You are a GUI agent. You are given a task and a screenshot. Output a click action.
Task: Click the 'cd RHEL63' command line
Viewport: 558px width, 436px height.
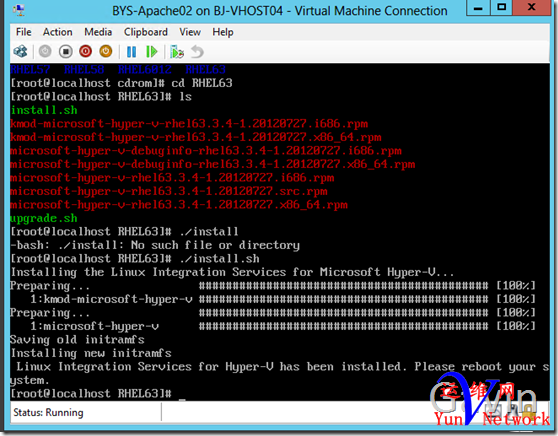(x=121, y=83)
